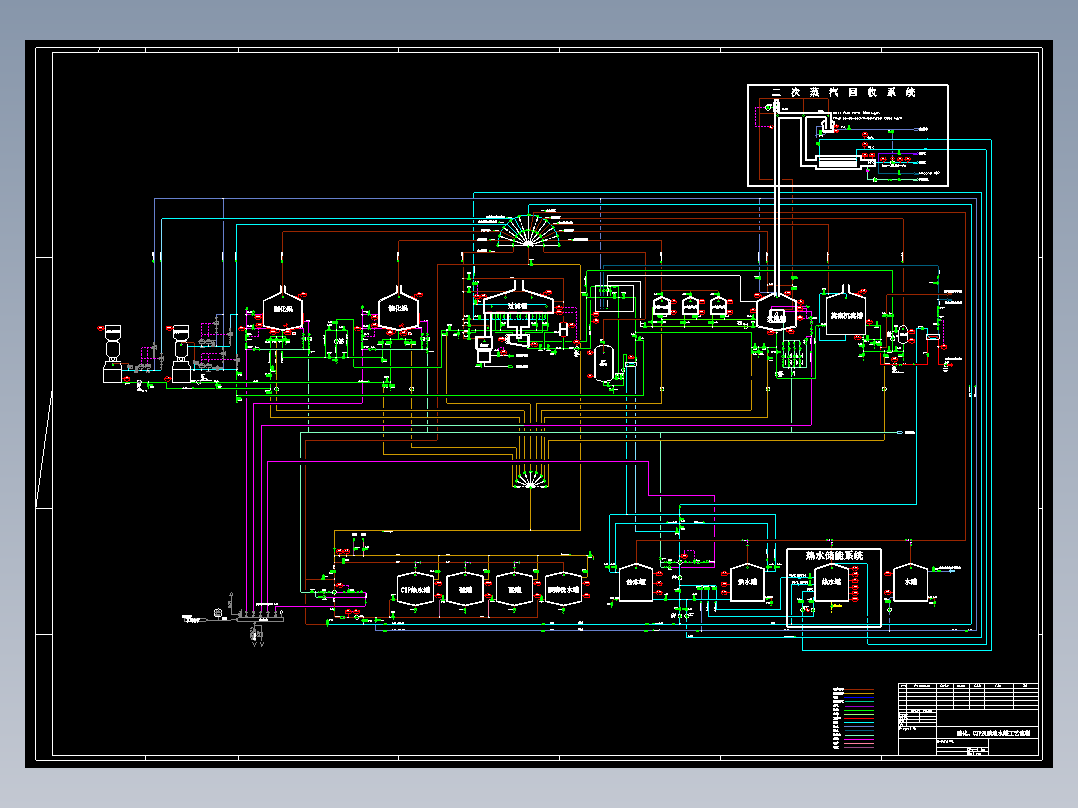Click the 热水储能系统 title text
Viewport: 1078px width, 808px height.
pos(834,555)
